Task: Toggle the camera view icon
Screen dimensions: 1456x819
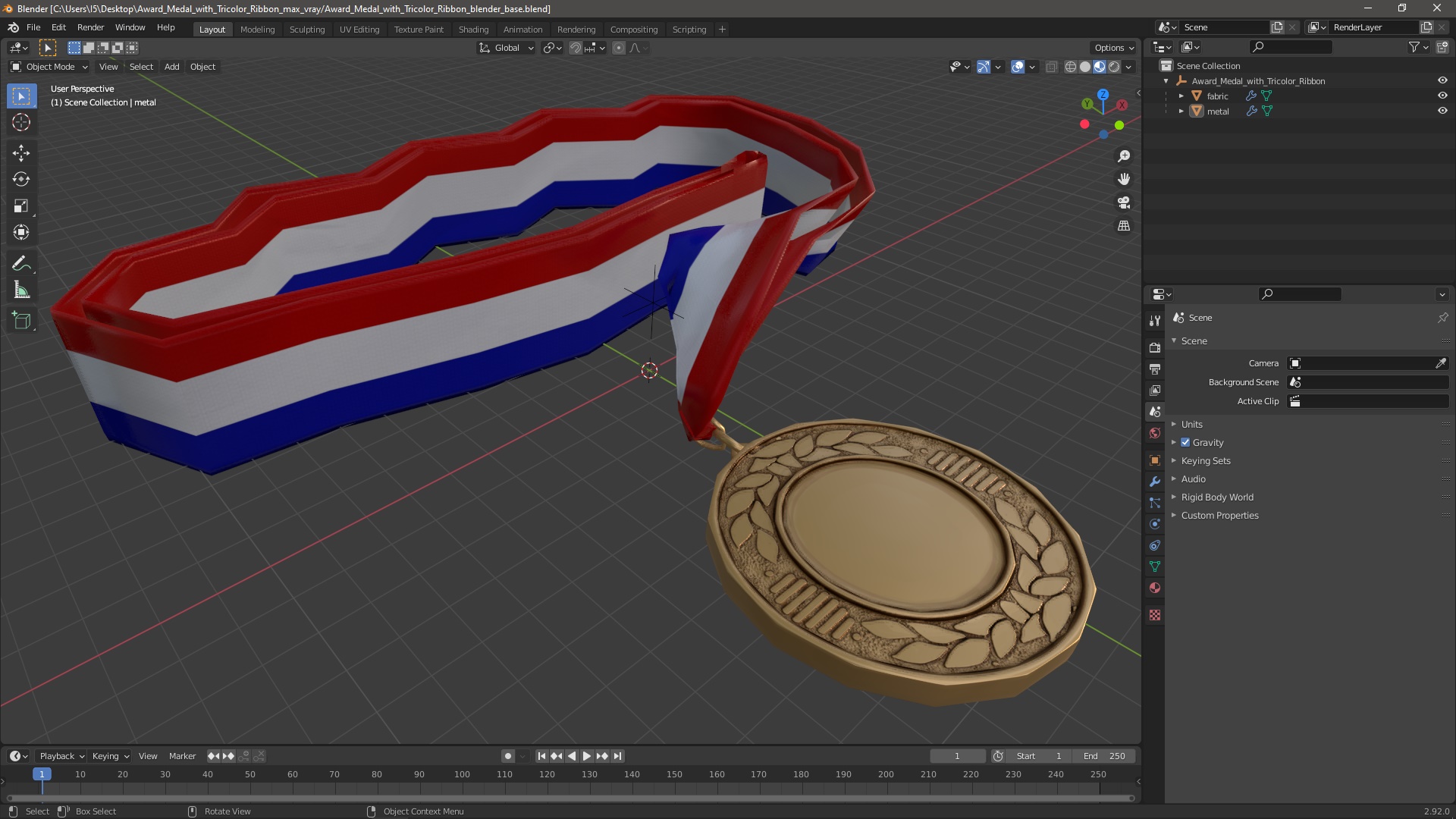Action: point(1124,202)
